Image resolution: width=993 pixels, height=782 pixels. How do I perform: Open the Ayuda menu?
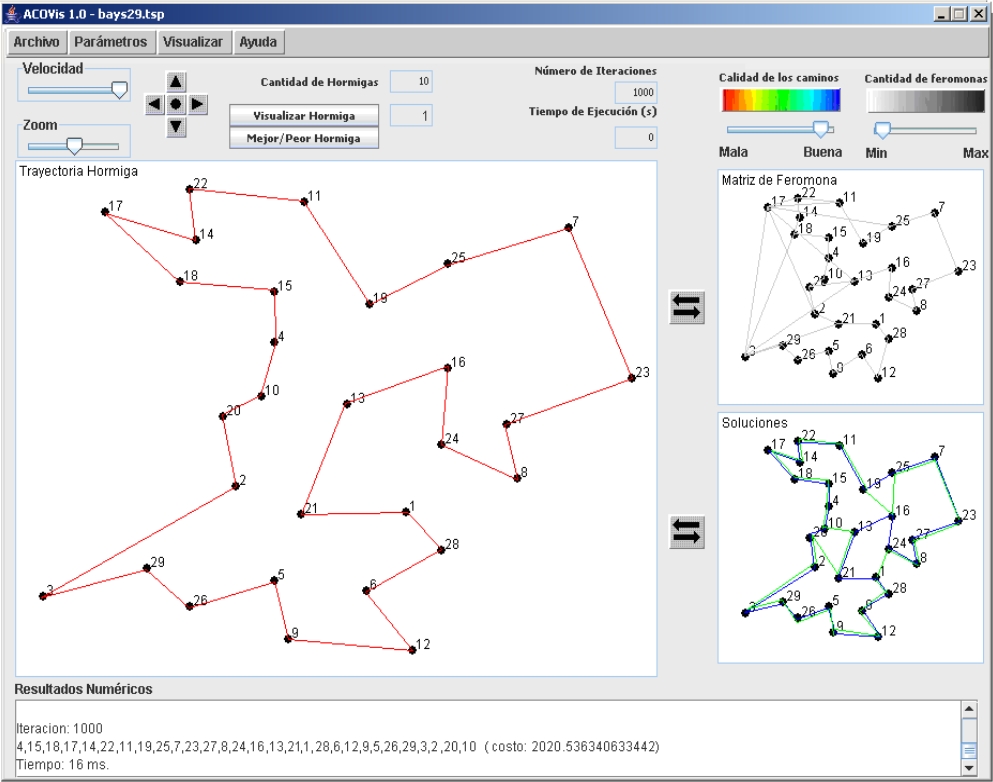tap(257, 42)
